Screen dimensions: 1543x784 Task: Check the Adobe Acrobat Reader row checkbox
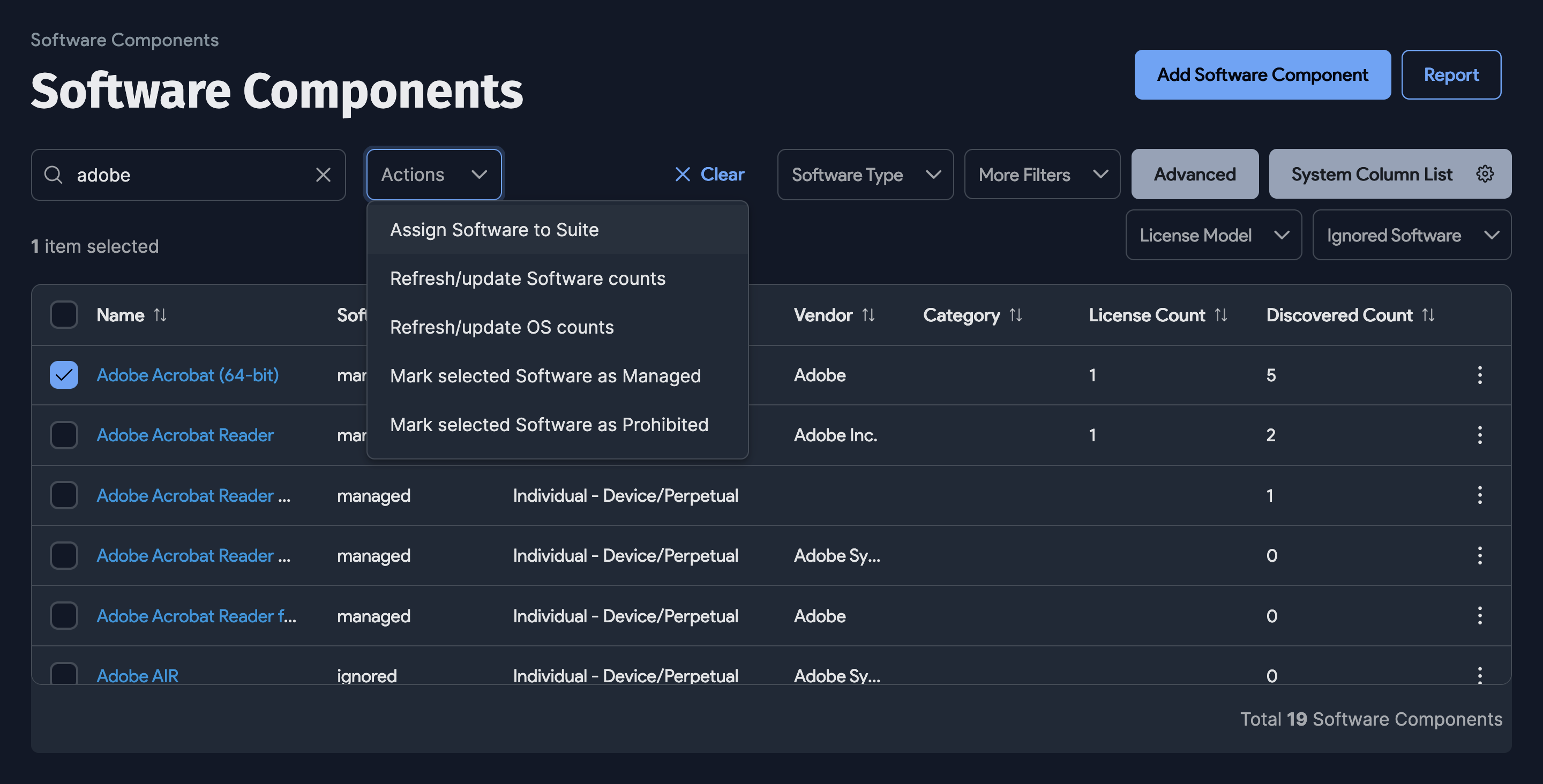[x=64, y=435]
